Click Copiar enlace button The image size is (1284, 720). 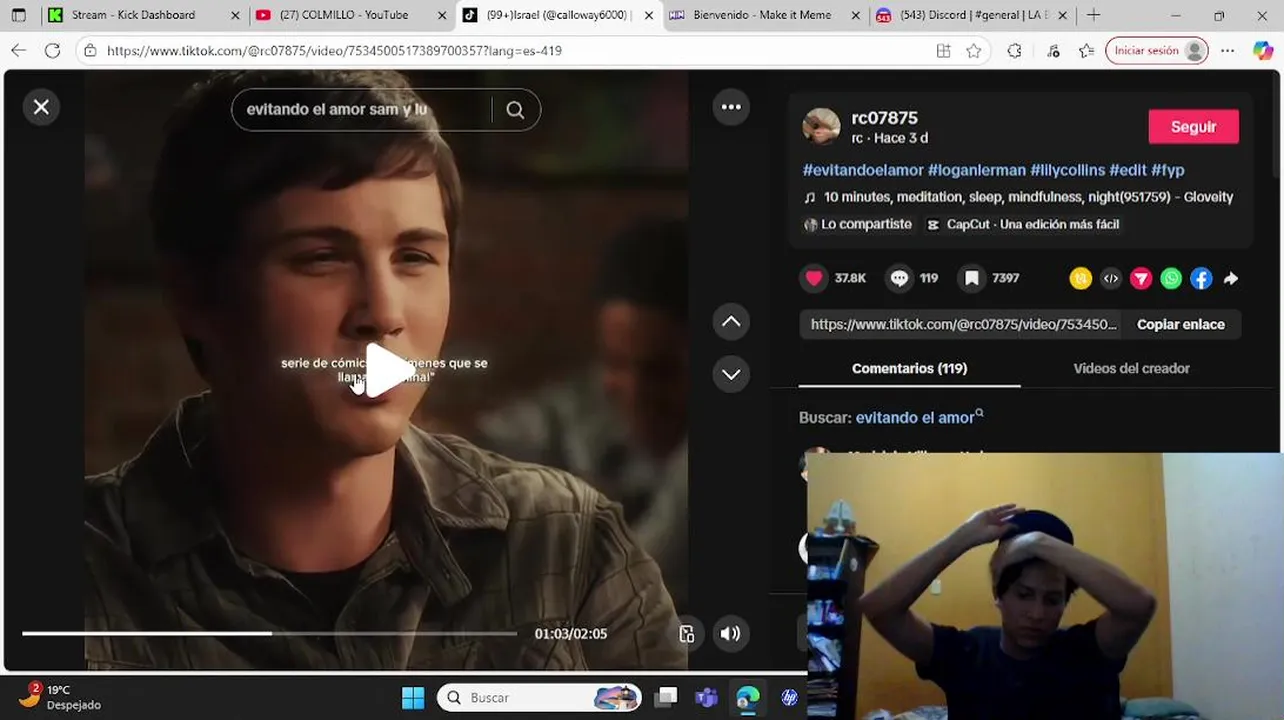coord(1180,324)
